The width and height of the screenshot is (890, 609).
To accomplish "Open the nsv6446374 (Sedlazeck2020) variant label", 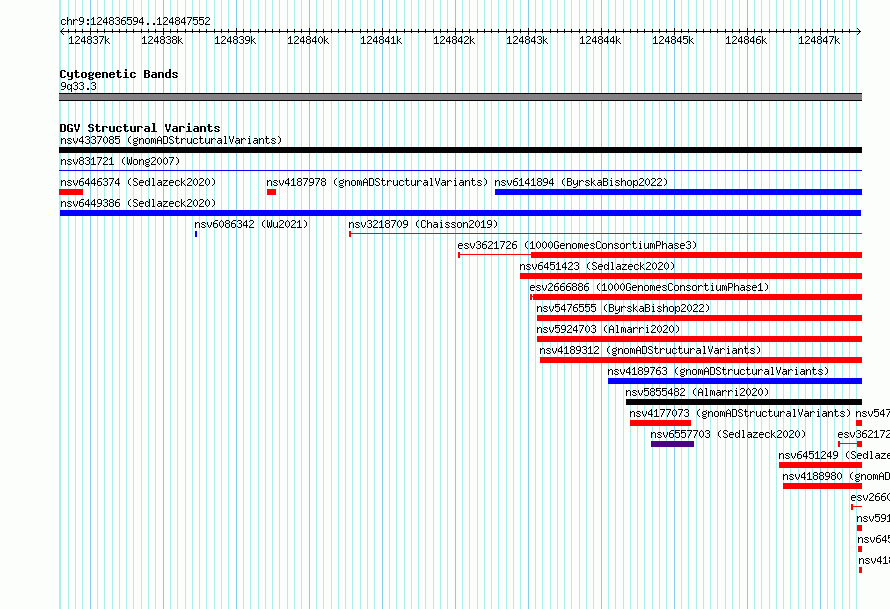I will tap(138, 182).
